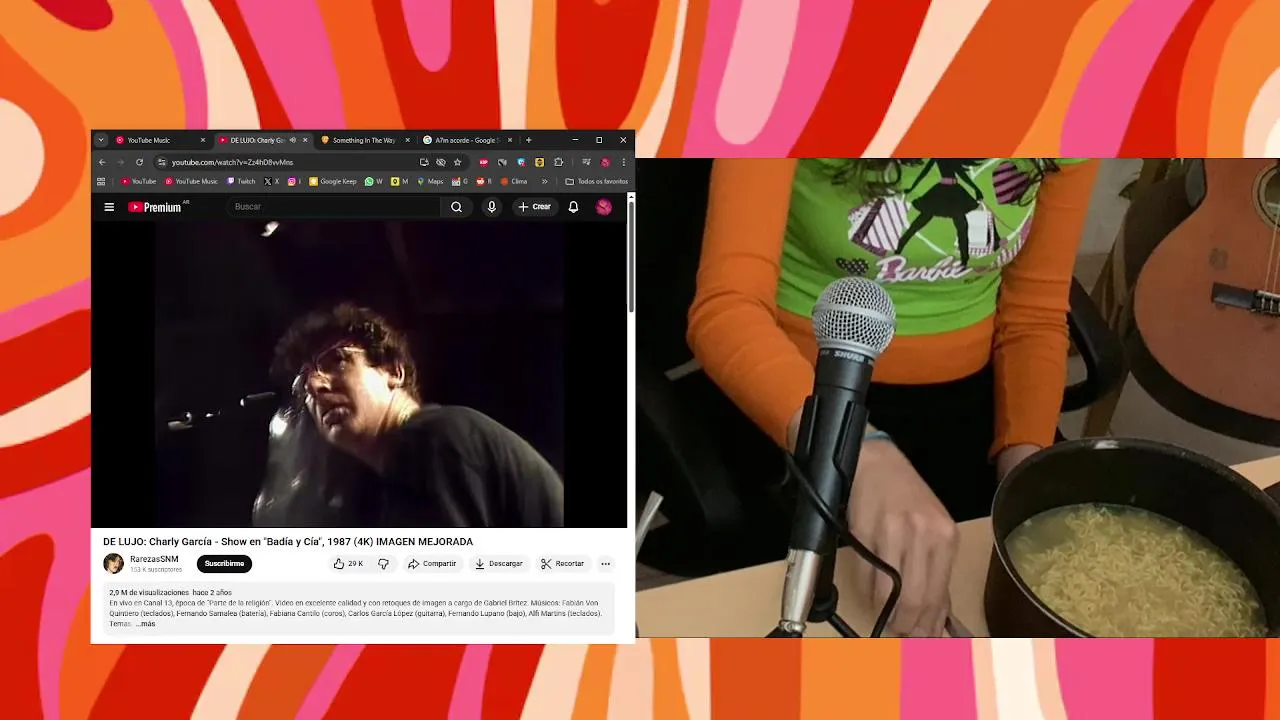1280x720 pixels.
Task: Expand the tab search dropdown arrow
Action: click(x=101, y=140)
